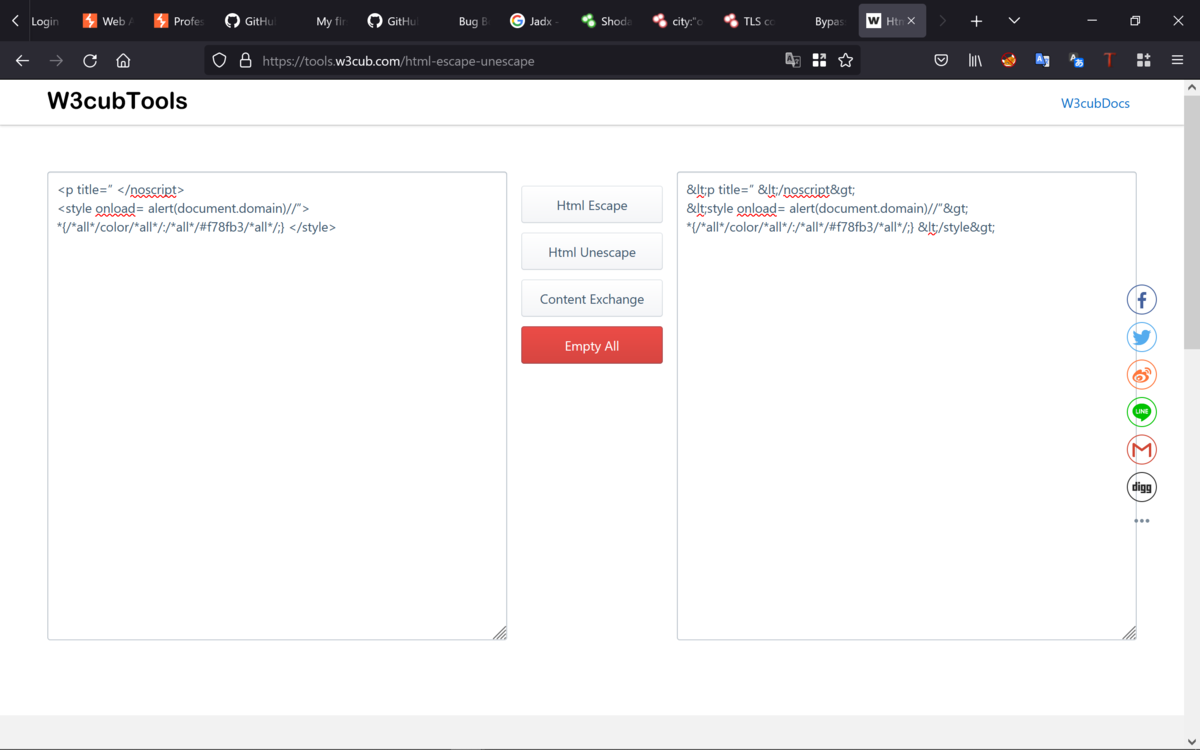Share page on Facebook
This screenshot has height=750, width=1200.
(1142, 300)
